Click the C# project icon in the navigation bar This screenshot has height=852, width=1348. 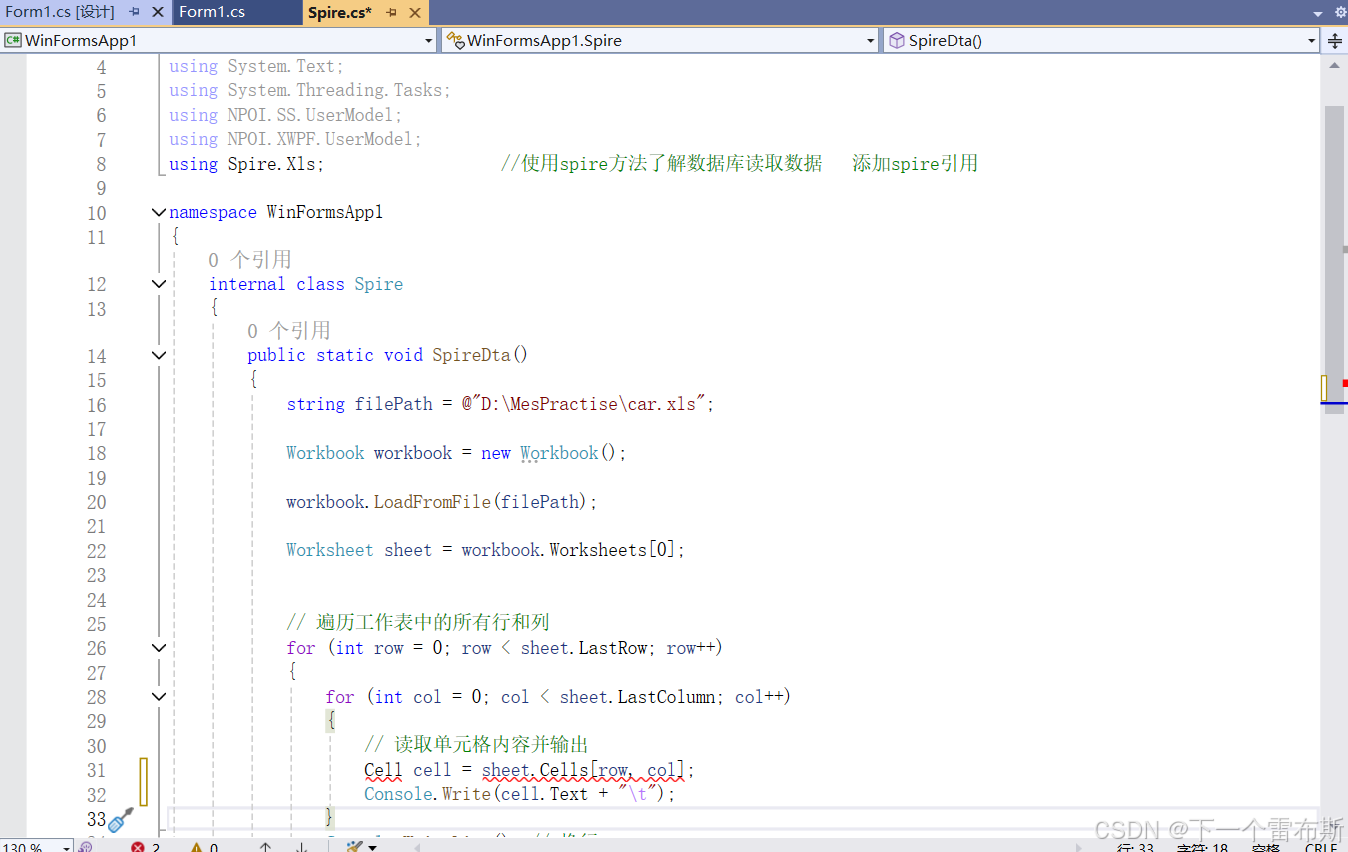[x=14, y=41]
